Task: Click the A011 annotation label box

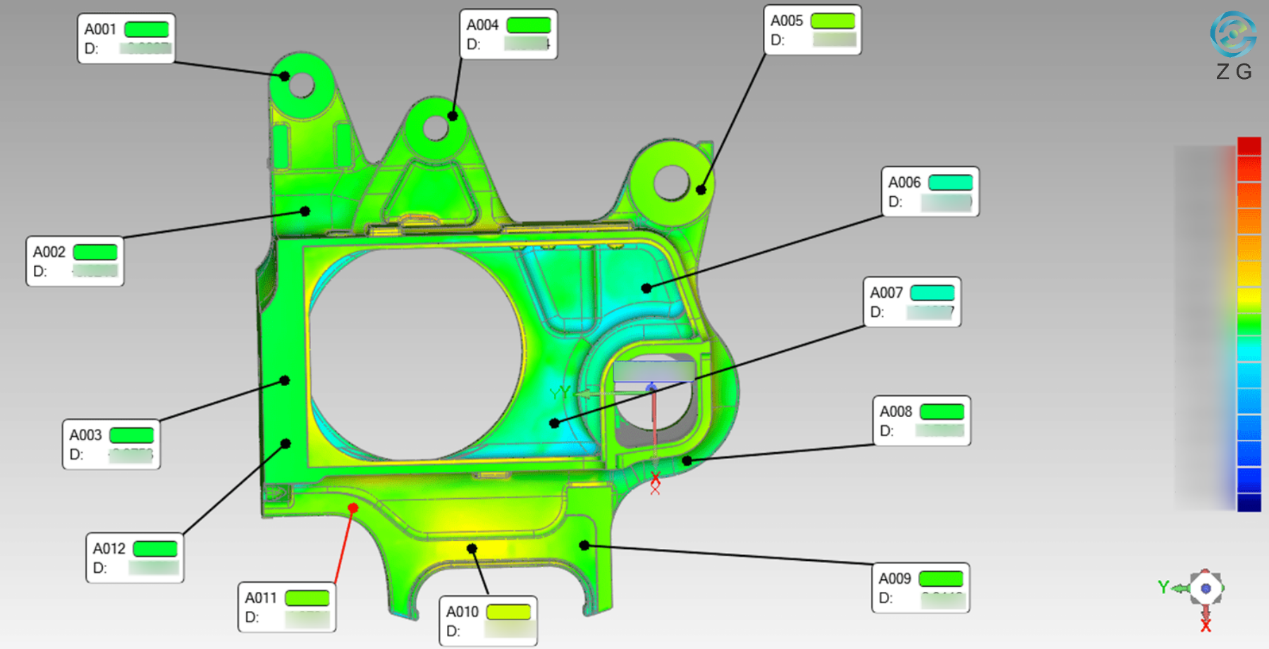Action: [286, 607]
